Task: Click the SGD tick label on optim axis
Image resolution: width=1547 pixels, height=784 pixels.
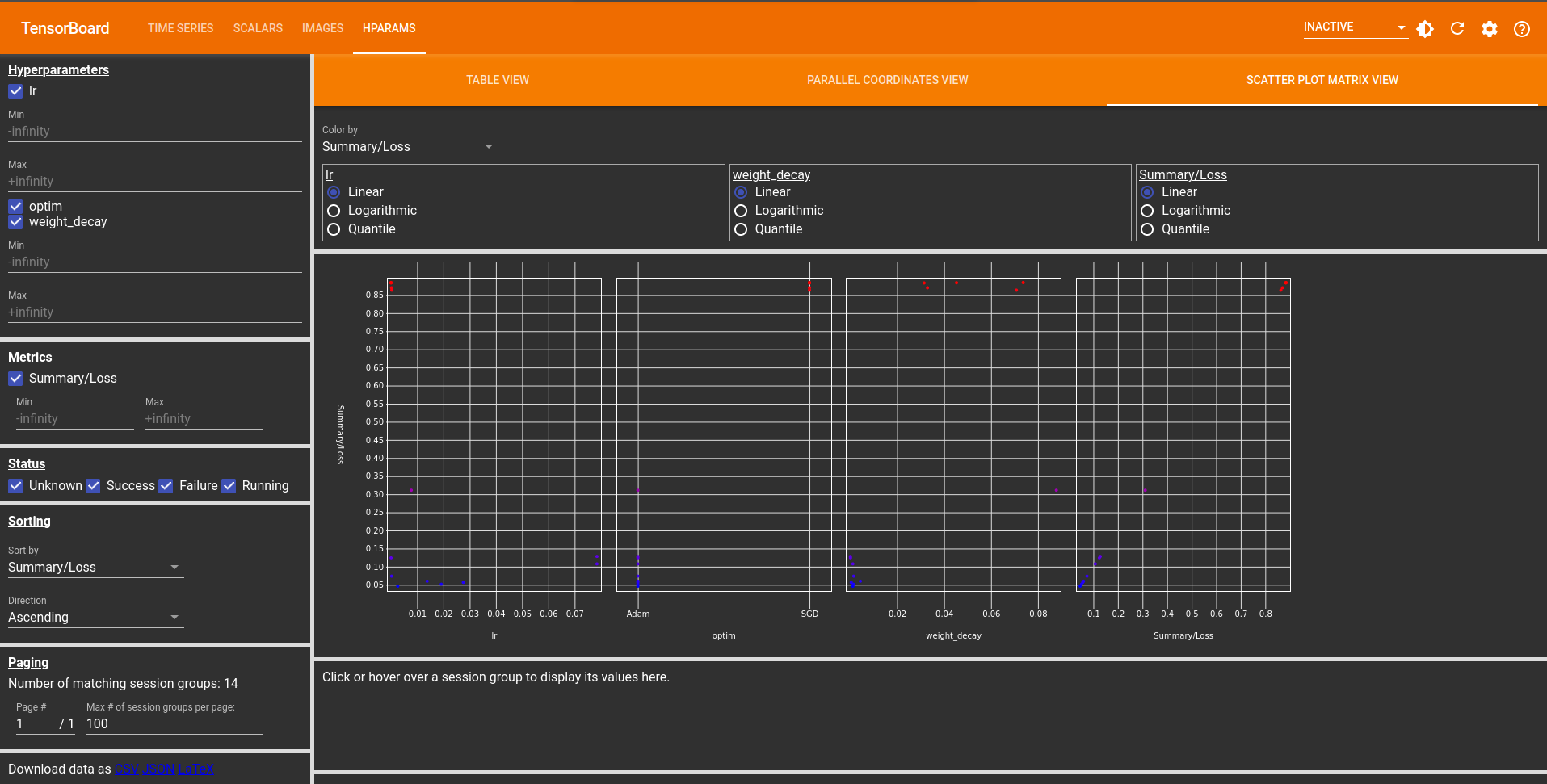Action: point(809,614)
